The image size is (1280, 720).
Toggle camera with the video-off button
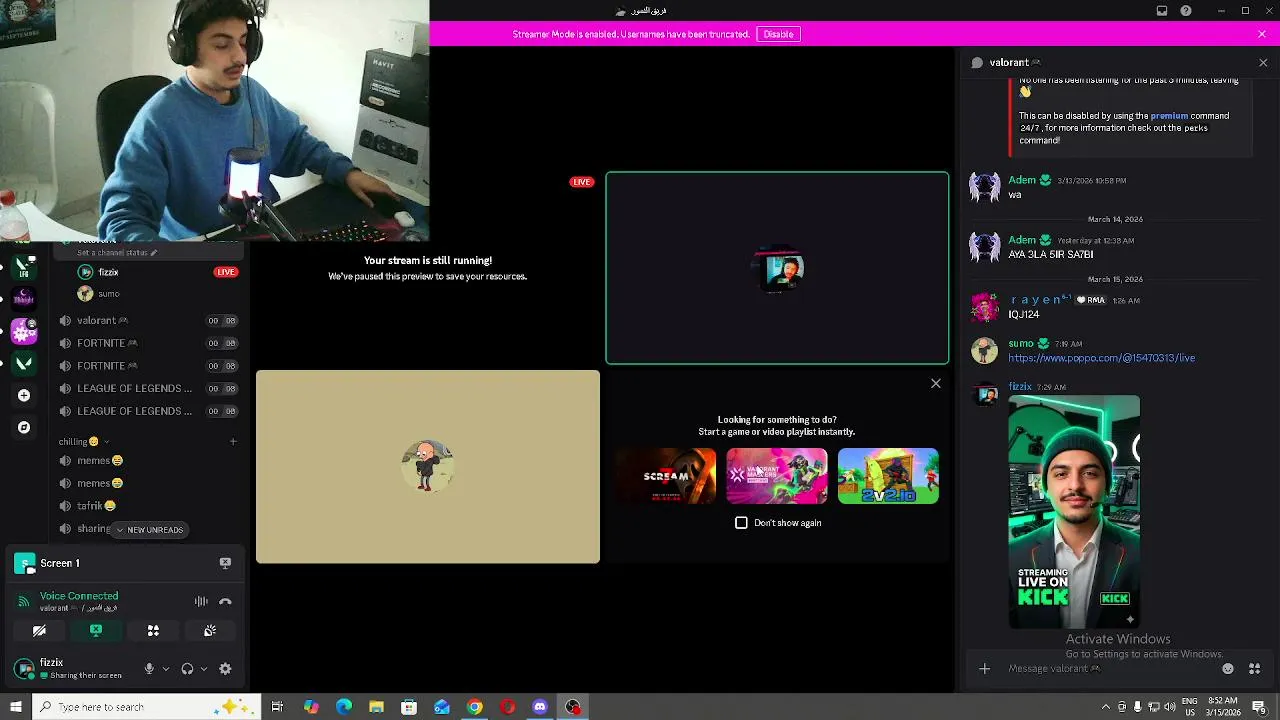click(39, 631)
